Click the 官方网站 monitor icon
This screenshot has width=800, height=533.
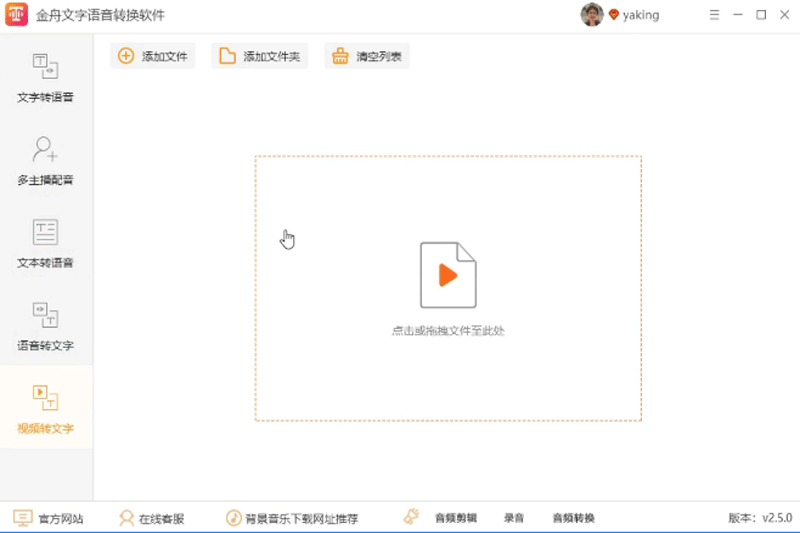pos(22,518)
